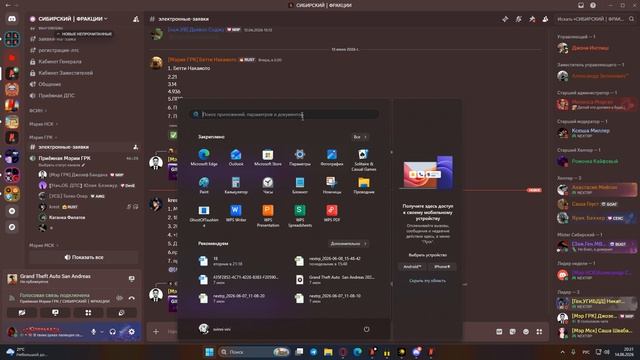This screenshot has height=360, width=640.
Task: Turn on camera in voice panel
Action: [22, 313]
